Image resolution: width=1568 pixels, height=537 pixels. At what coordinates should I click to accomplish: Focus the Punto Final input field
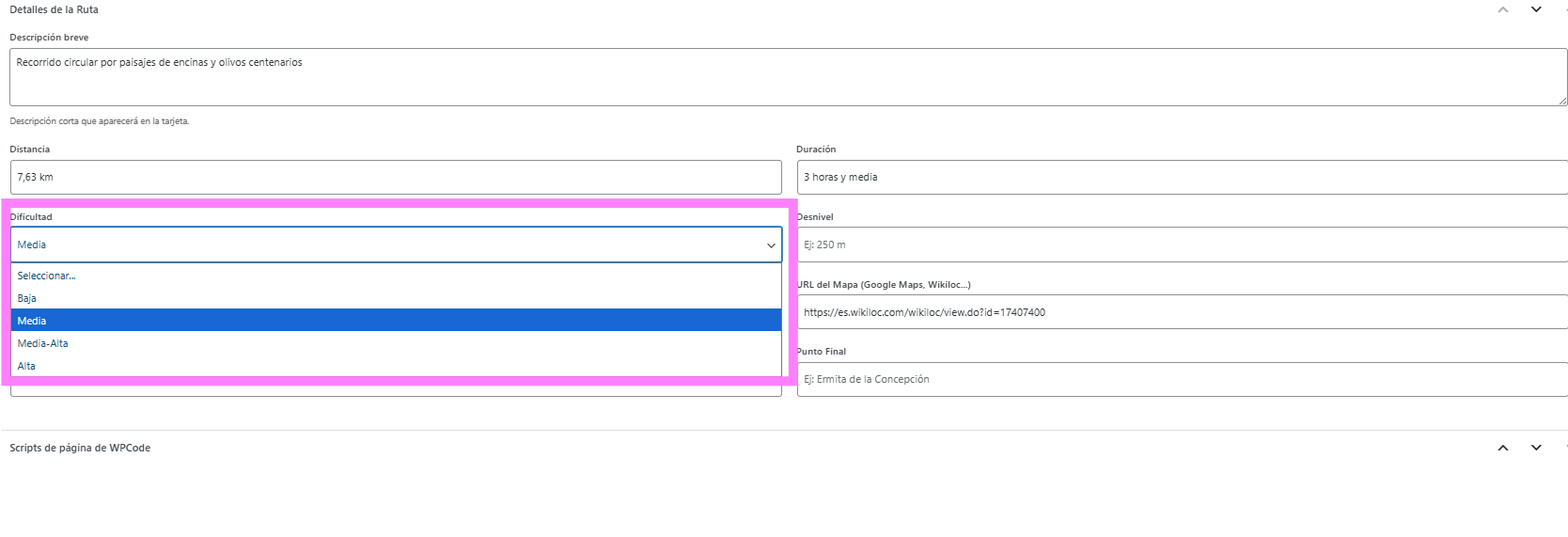(1180, 379)
